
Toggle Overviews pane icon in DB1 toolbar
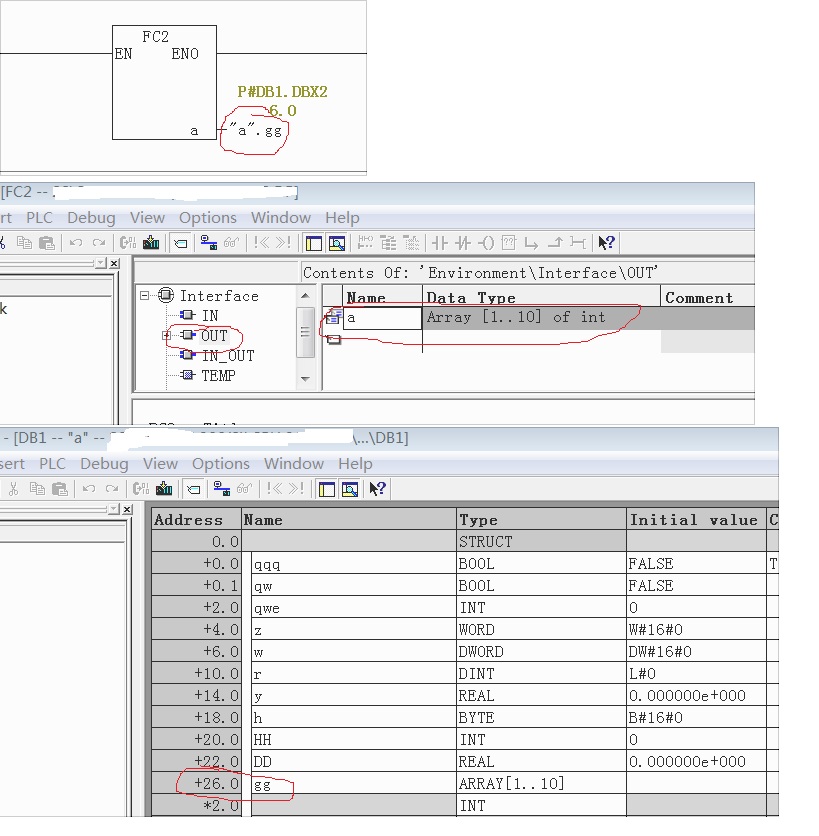pyautogui.click(x=326, y=489)
